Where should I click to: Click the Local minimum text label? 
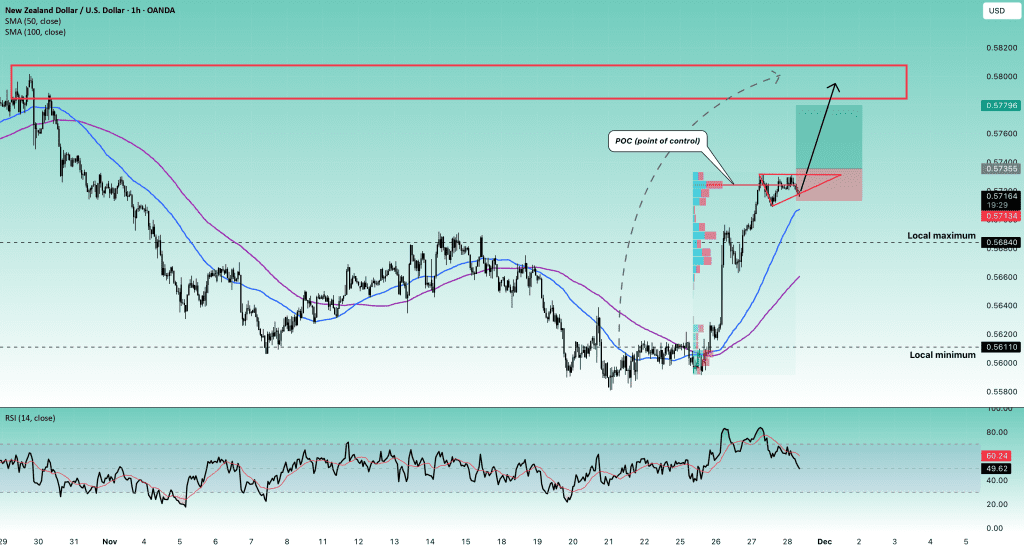[x=942, y=354]
